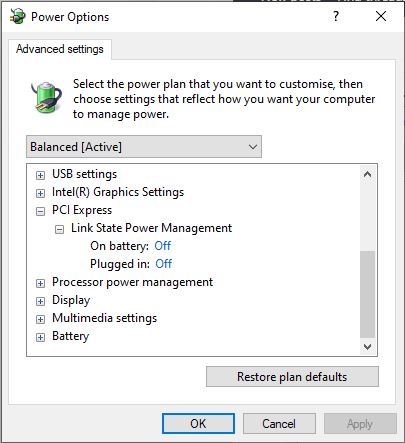Confirm with the OK button
This screenshot has width=405, height=443.
tap(198, 424)
